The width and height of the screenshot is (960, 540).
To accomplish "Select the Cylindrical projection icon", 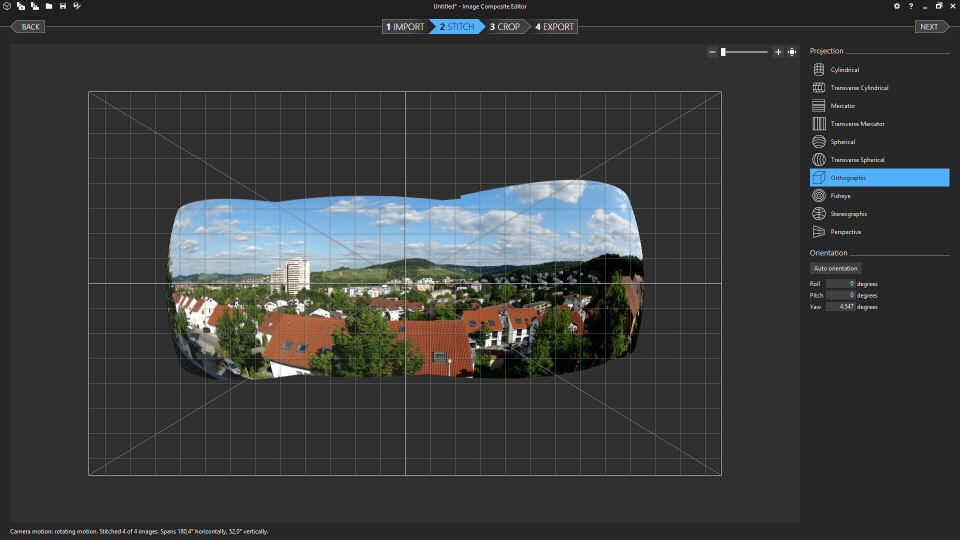I will (x=819, y=70).
